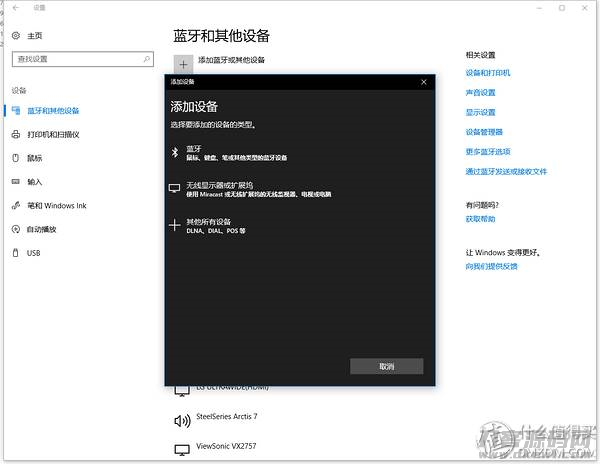Click the 查找设置 search field
The width and height of the screenshot is (600, 464).
pos(83,59)
